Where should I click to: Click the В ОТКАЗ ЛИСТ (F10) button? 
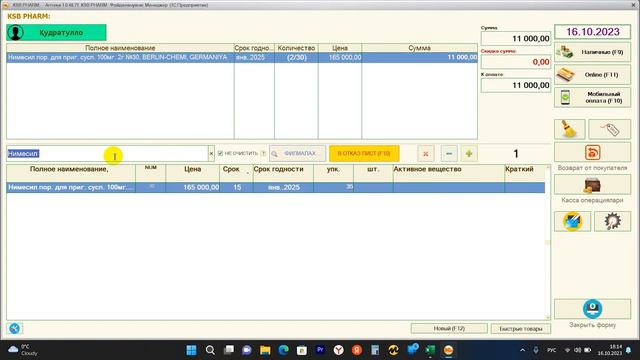tap(364, 153)
